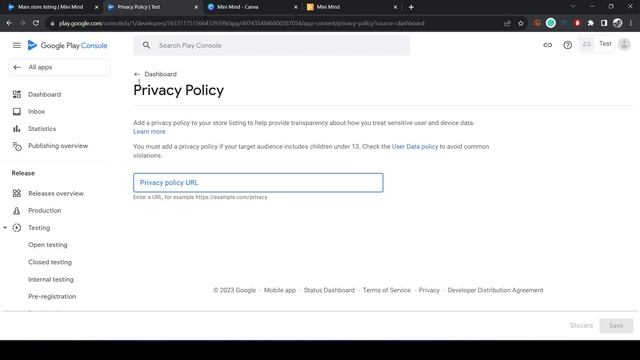Click the Mobile app footer link

click(x=280, y=290)
